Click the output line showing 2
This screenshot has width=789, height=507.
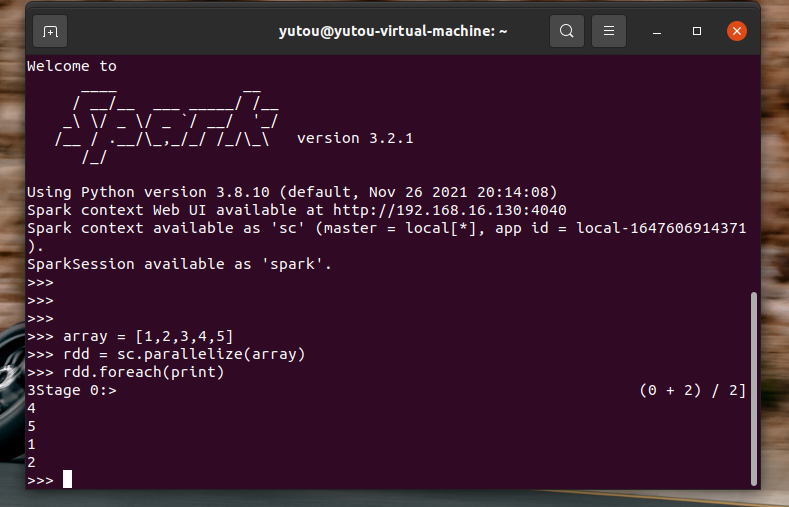click(x=32, y=462)
